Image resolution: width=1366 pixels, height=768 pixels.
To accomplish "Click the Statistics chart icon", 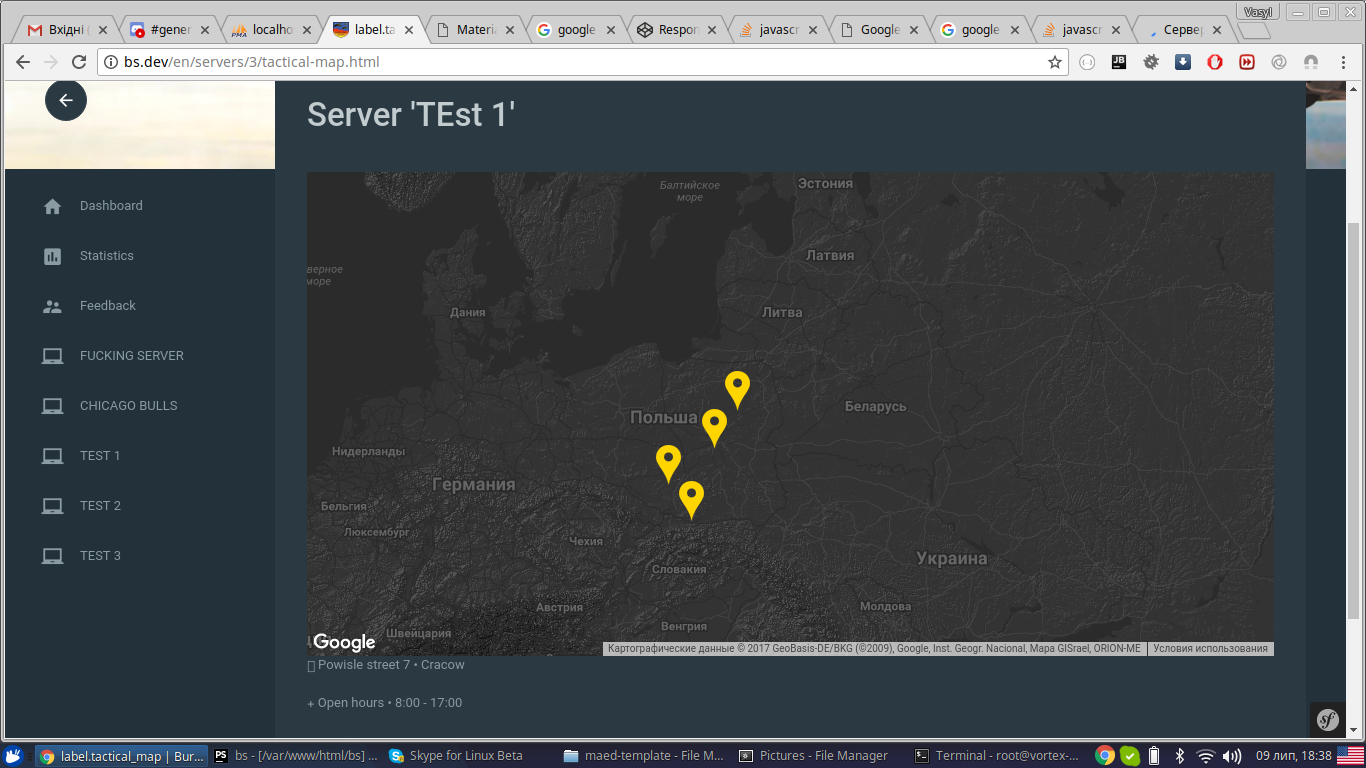I will tap(53, 256).
